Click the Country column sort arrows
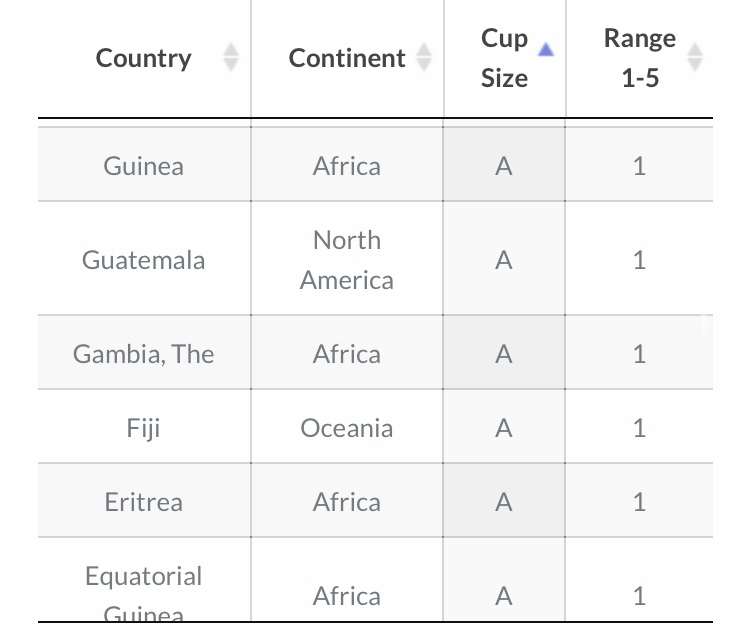 point(231,57)
